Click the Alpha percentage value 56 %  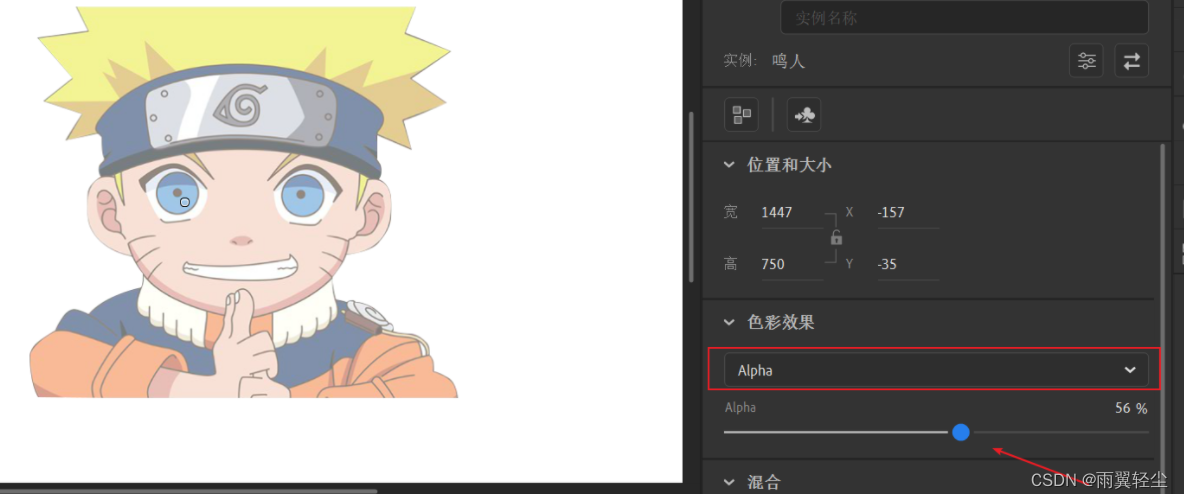tap(1130, 408)
